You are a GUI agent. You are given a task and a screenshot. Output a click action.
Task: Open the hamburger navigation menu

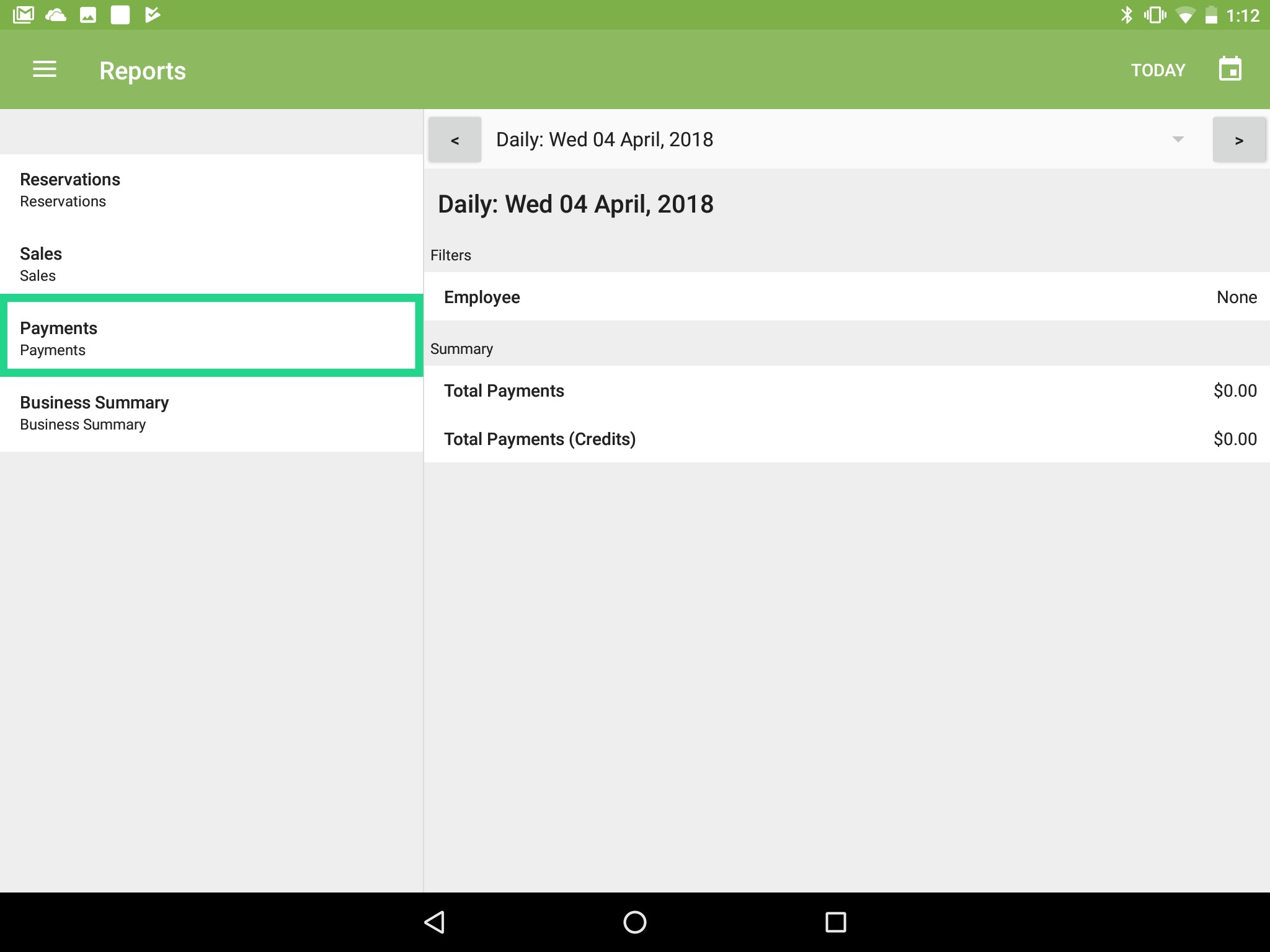(45, 69)
